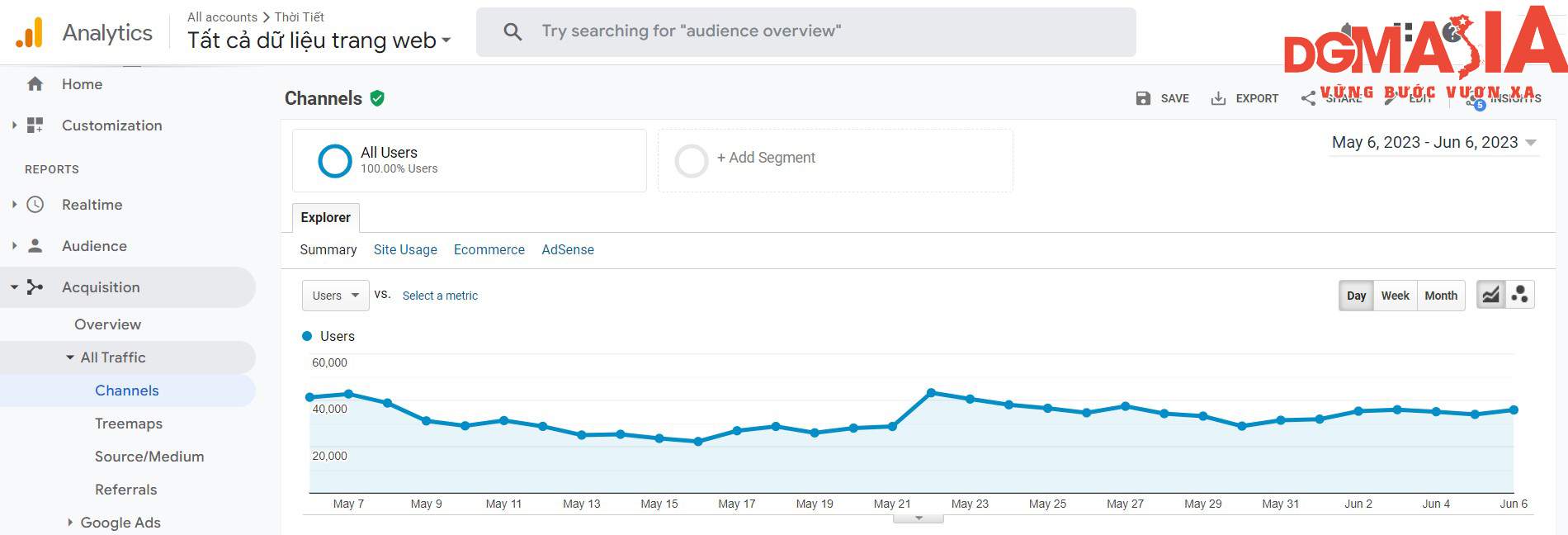1568x535 pixels.
Task: Click the SAVE button label
Action: [1174, 98]
